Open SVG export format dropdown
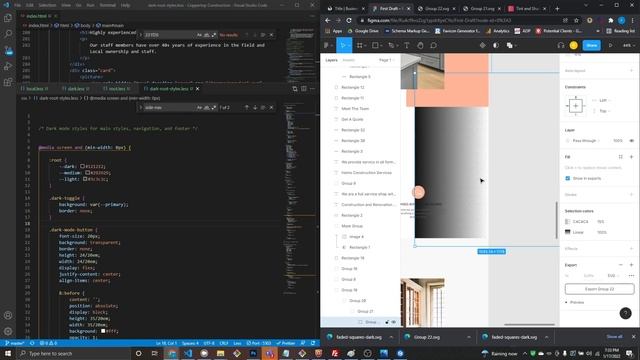 (613, 276)
